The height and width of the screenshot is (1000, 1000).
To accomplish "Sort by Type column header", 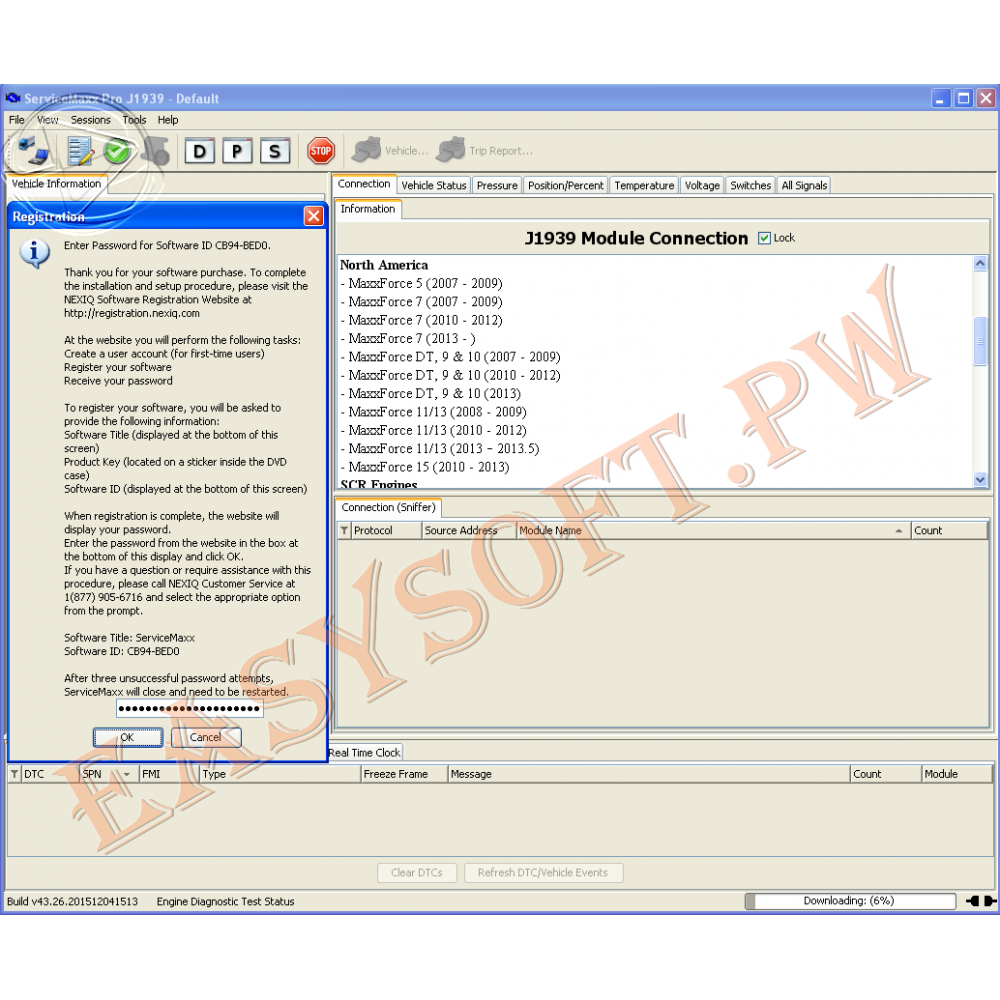I will (x=280, y=774).
